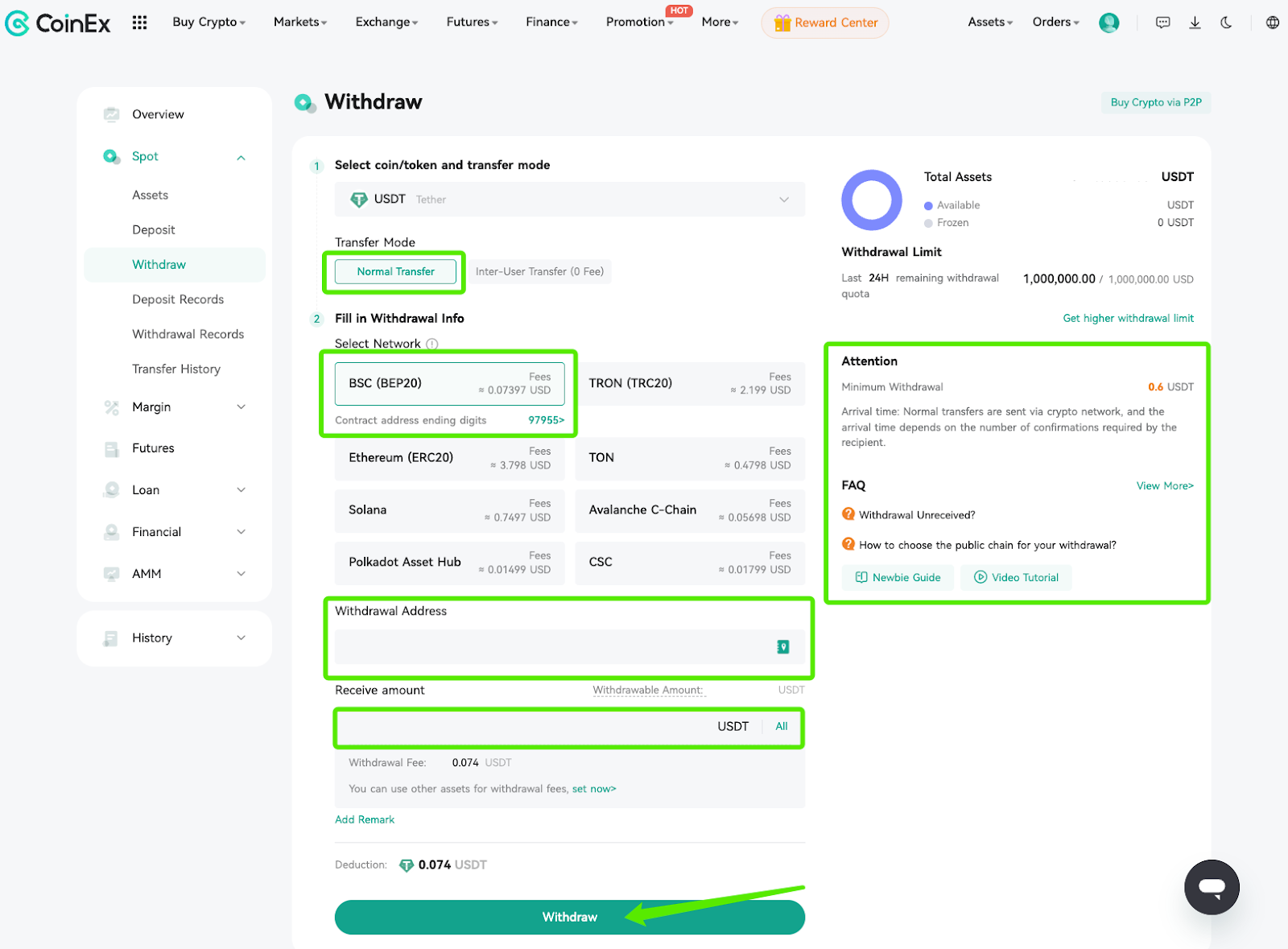Click the Futures sidebar icon
The height and width of the screenshot is (949, 1288).
[111, 448]
